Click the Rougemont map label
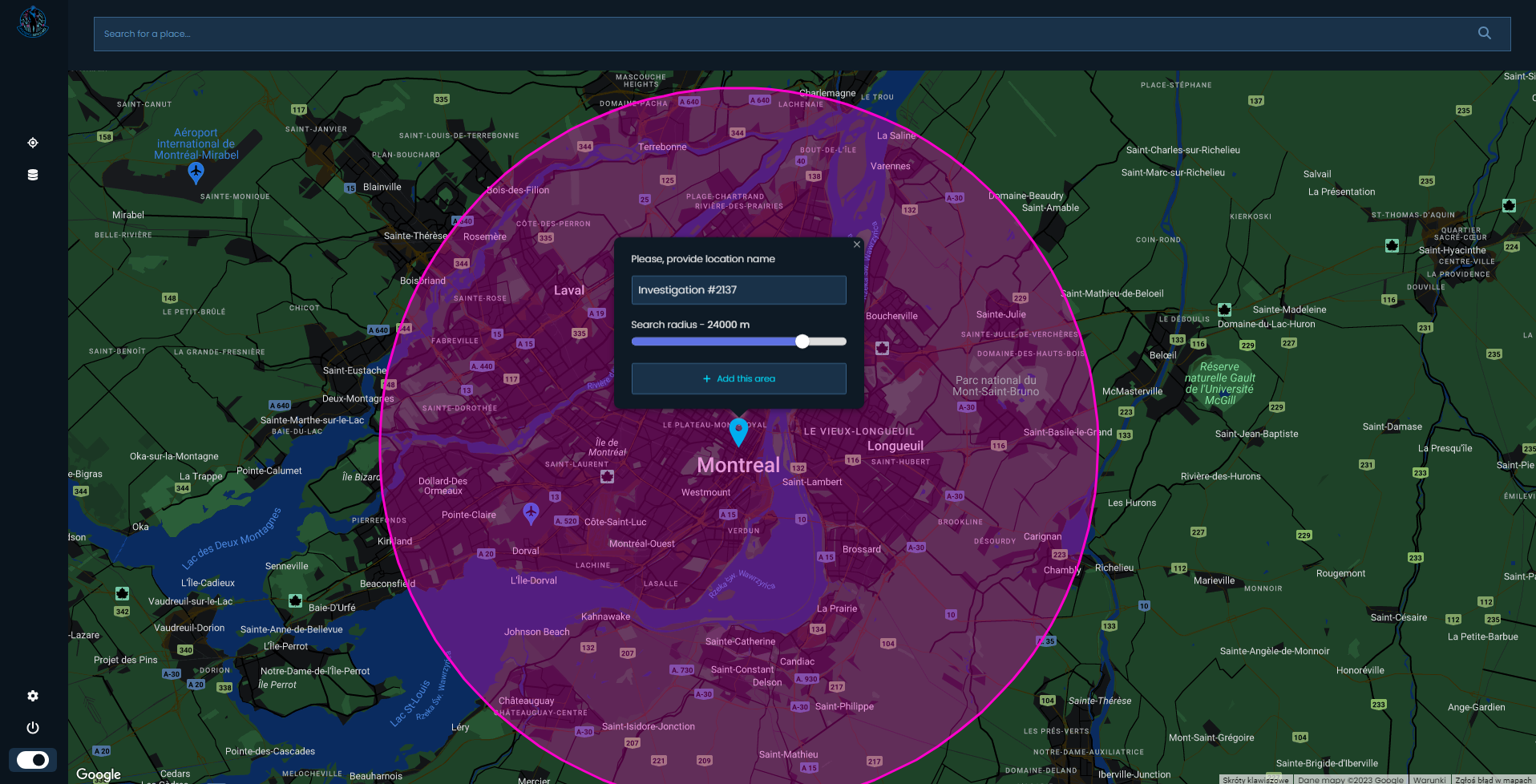 [x=1341, y=573]
